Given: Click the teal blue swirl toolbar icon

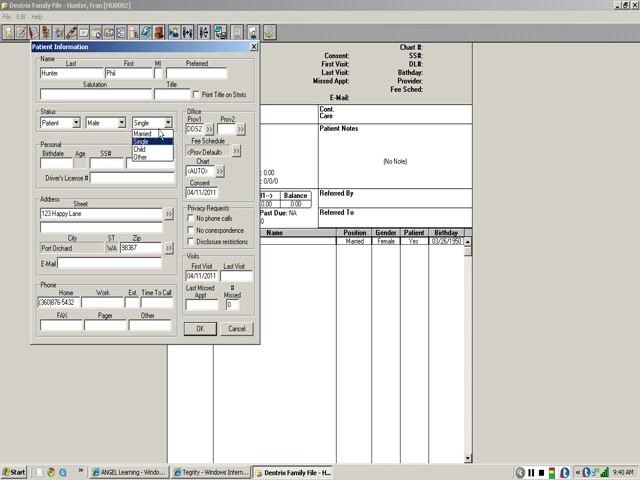Looking at the screenshot, I should (146, 32).
